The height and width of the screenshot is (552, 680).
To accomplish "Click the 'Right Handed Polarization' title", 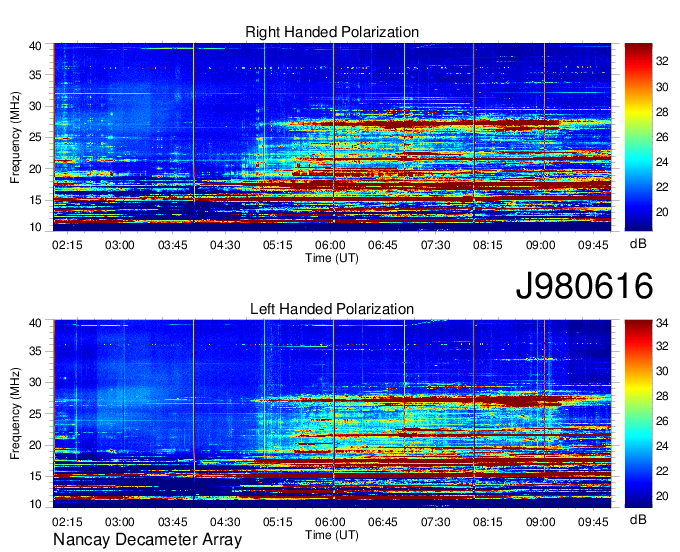I will [x=332, y=32].
